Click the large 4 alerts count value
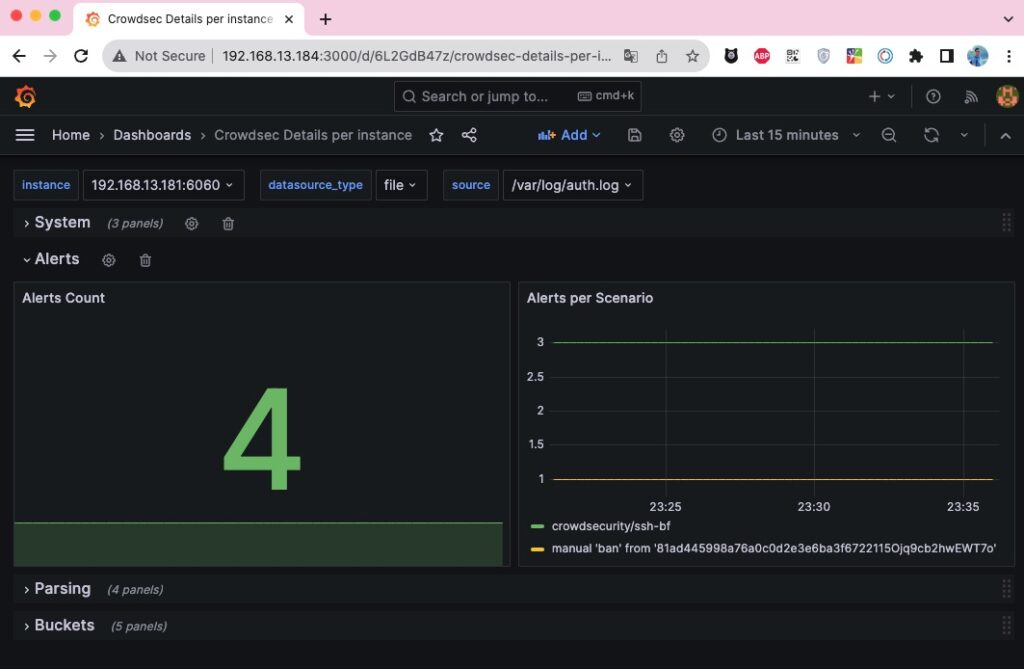The height and width of the screenshot is (669, 1024). point(262,438)
